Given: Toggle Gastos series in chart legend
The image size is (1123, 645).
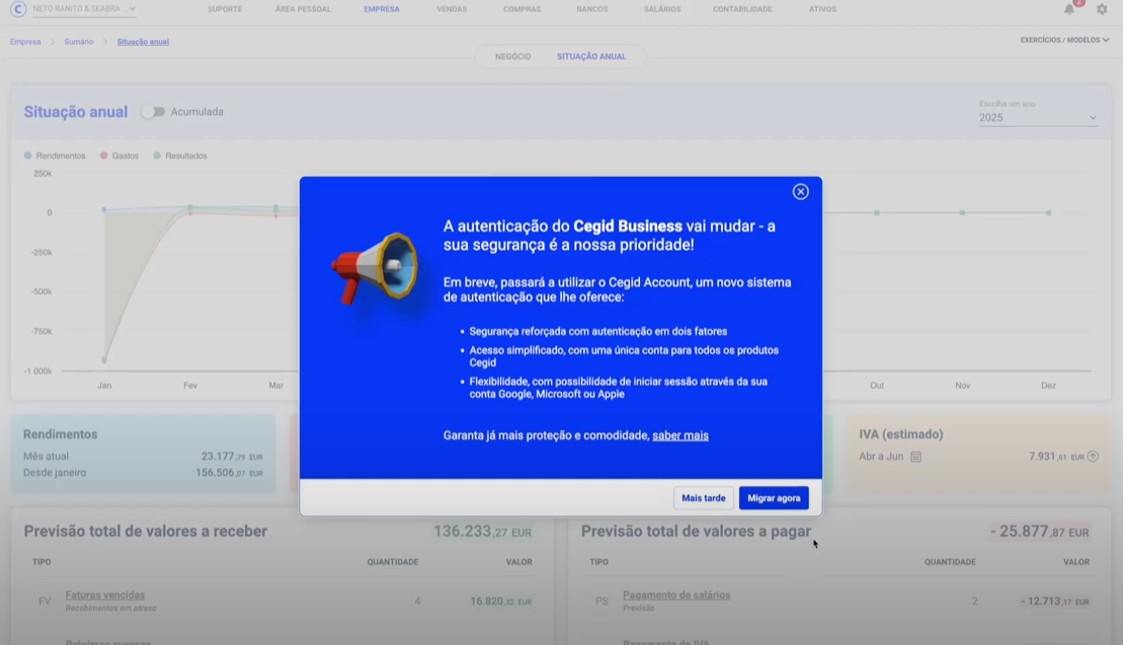Looking at the screenshot, I should coord(119,156).
